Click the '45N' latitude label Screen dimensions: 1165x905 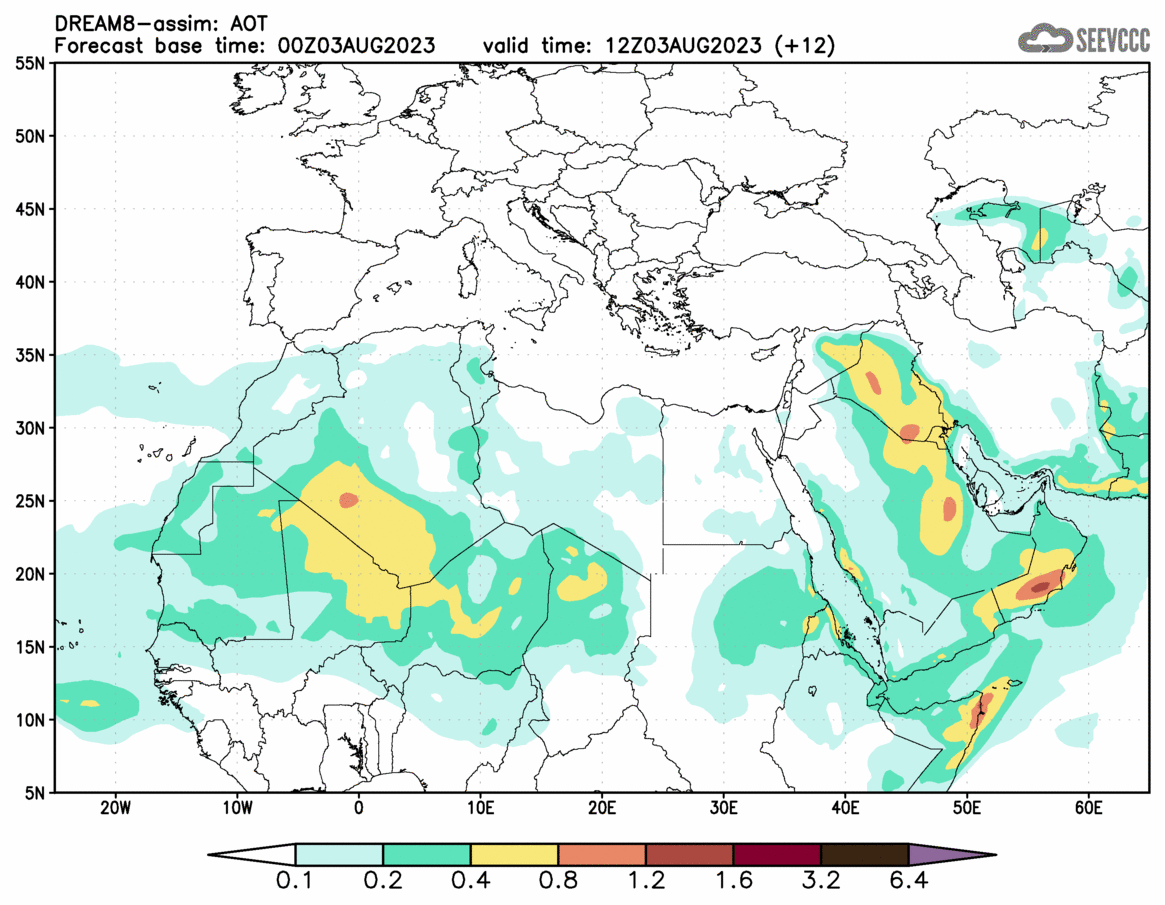pos(30,210)
